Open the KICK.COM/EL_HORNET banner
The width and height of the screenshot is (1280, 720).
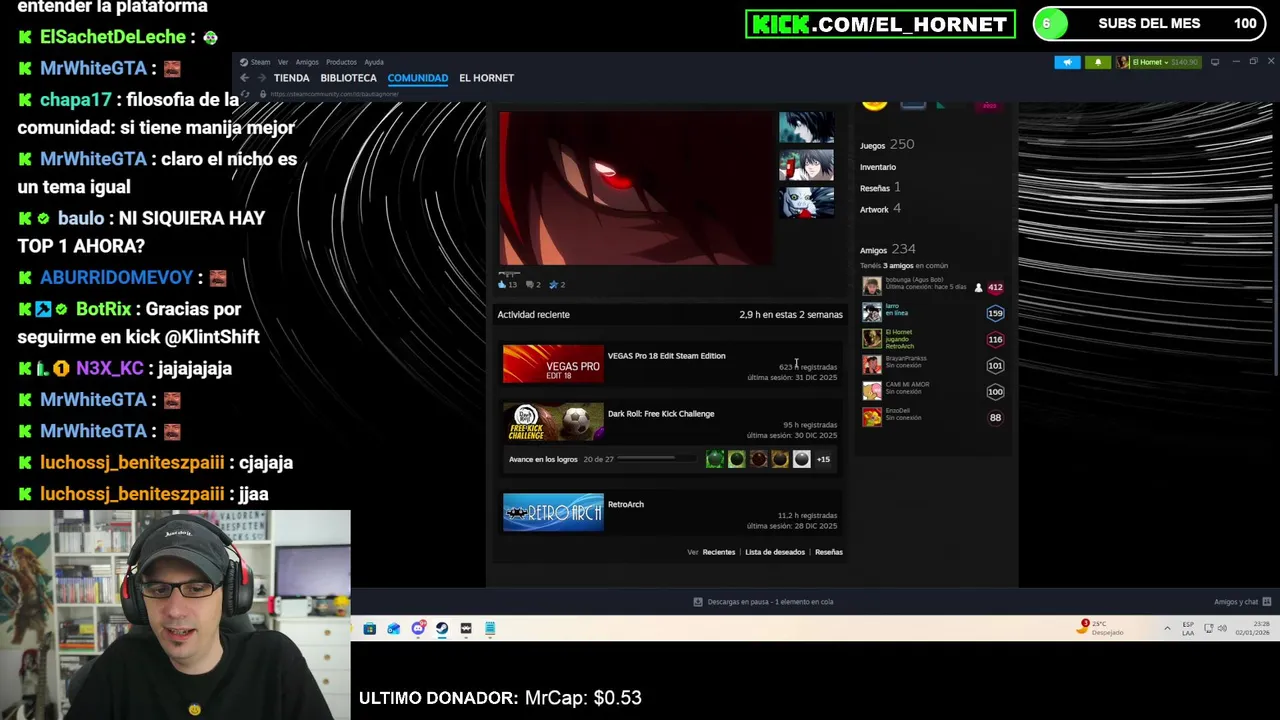click(x=880, y=24)
